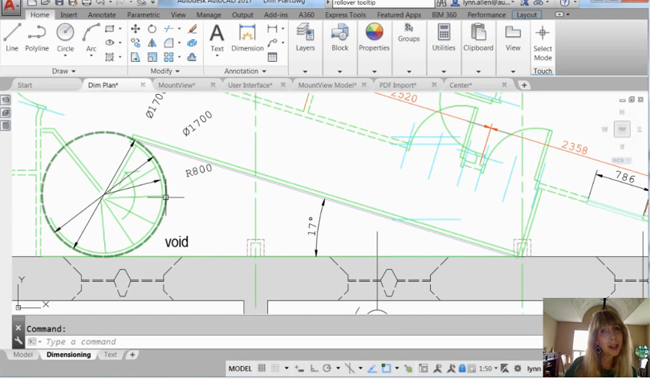Switch to the Annotate ribbon tab
This screenshot has height=379, width=650.
tap(102, 15)
